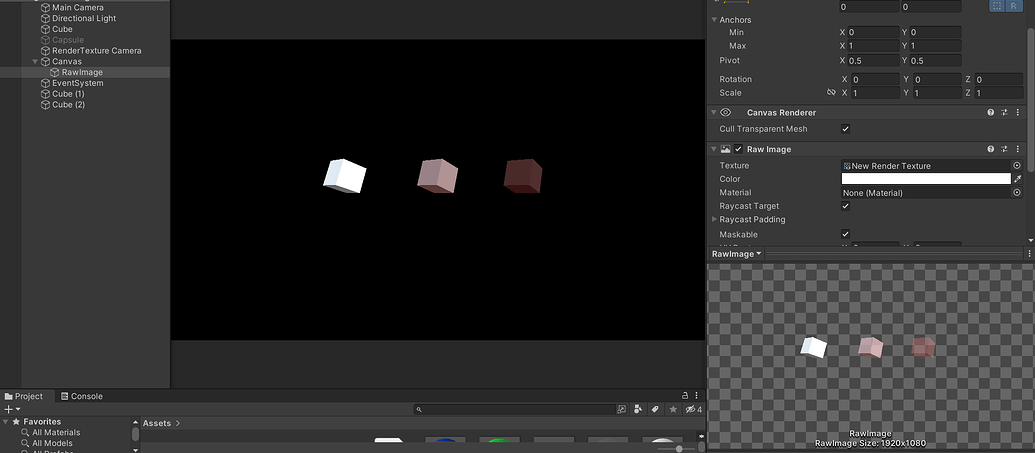This screenshot has width=1035, height=453.
Task: Click the Search by Label tag icon
Action: coord(655,409)
